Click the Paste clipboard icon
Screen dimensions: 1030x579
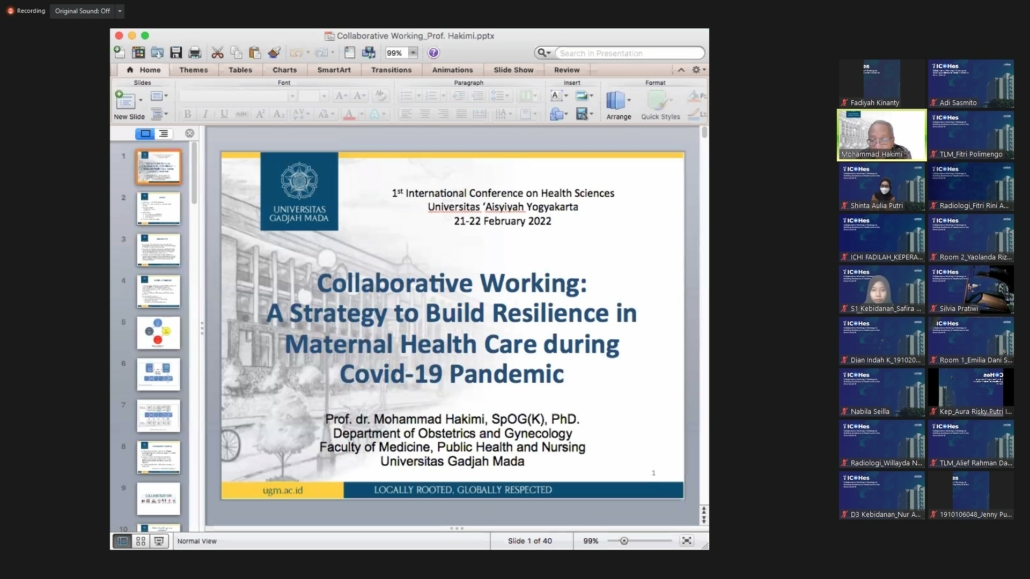(x=255, y=53)
